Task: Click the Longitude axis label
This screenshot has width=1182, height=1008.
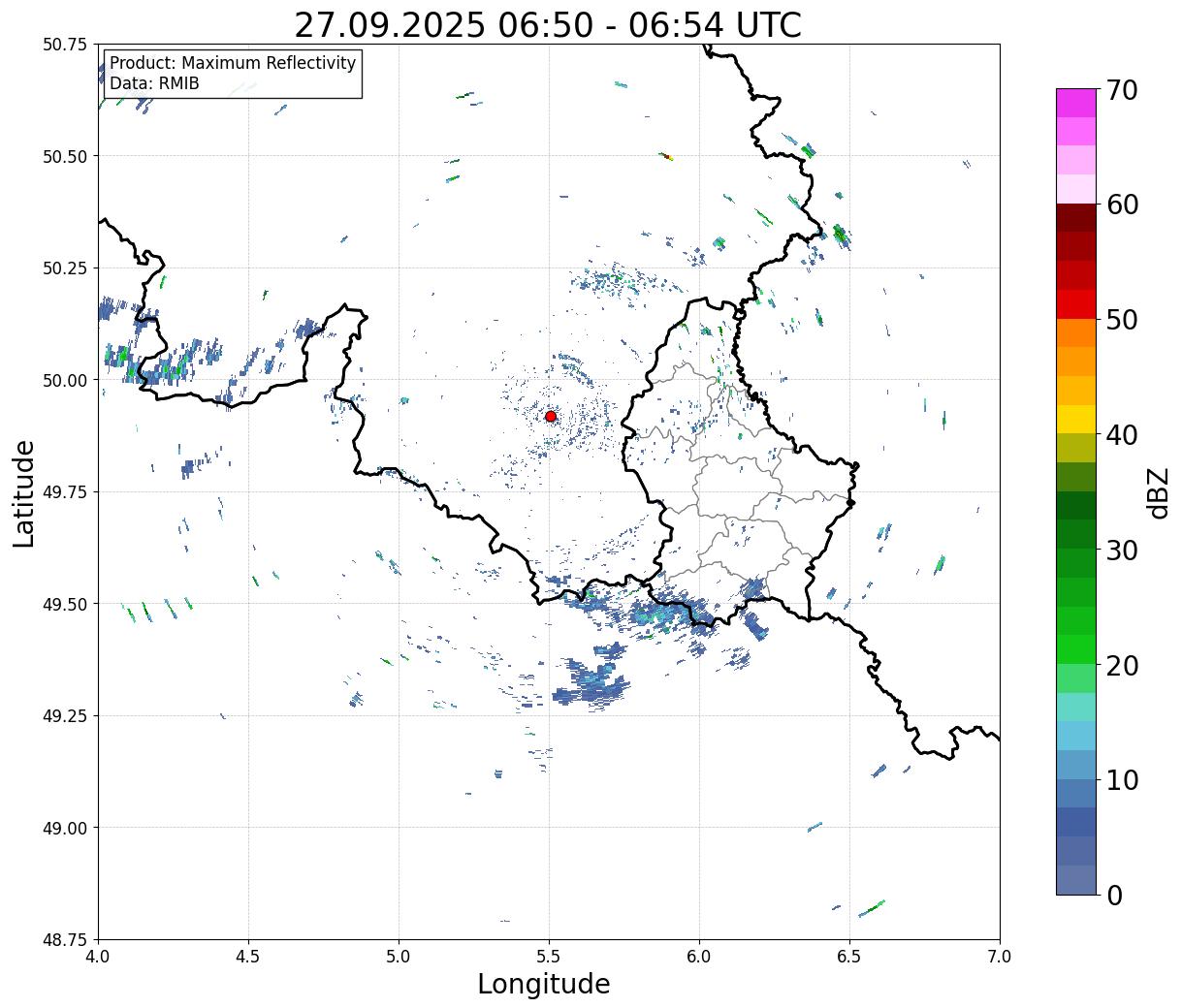Action: (544, 984)
